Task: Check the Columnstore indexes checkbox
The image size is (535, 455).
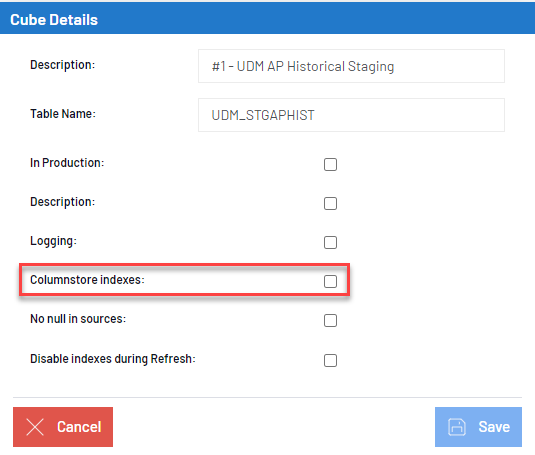Action: (330, 281)
